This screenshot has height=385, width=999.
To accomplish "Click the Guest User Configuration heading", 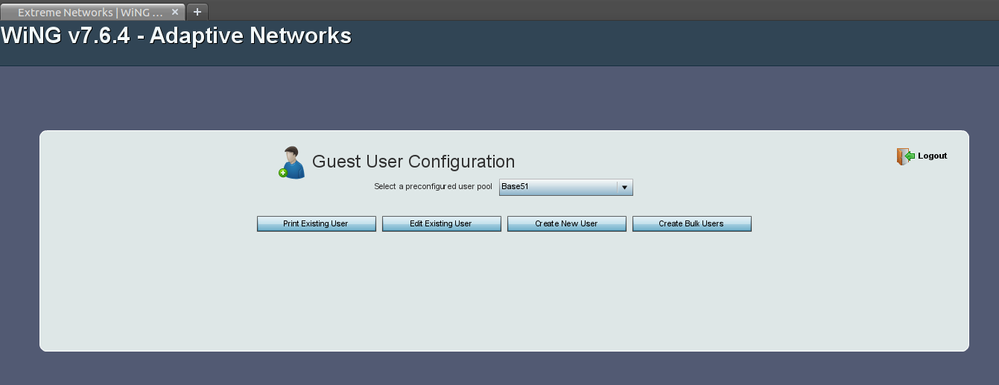I will pyautogui.click(x=413, y=161).
